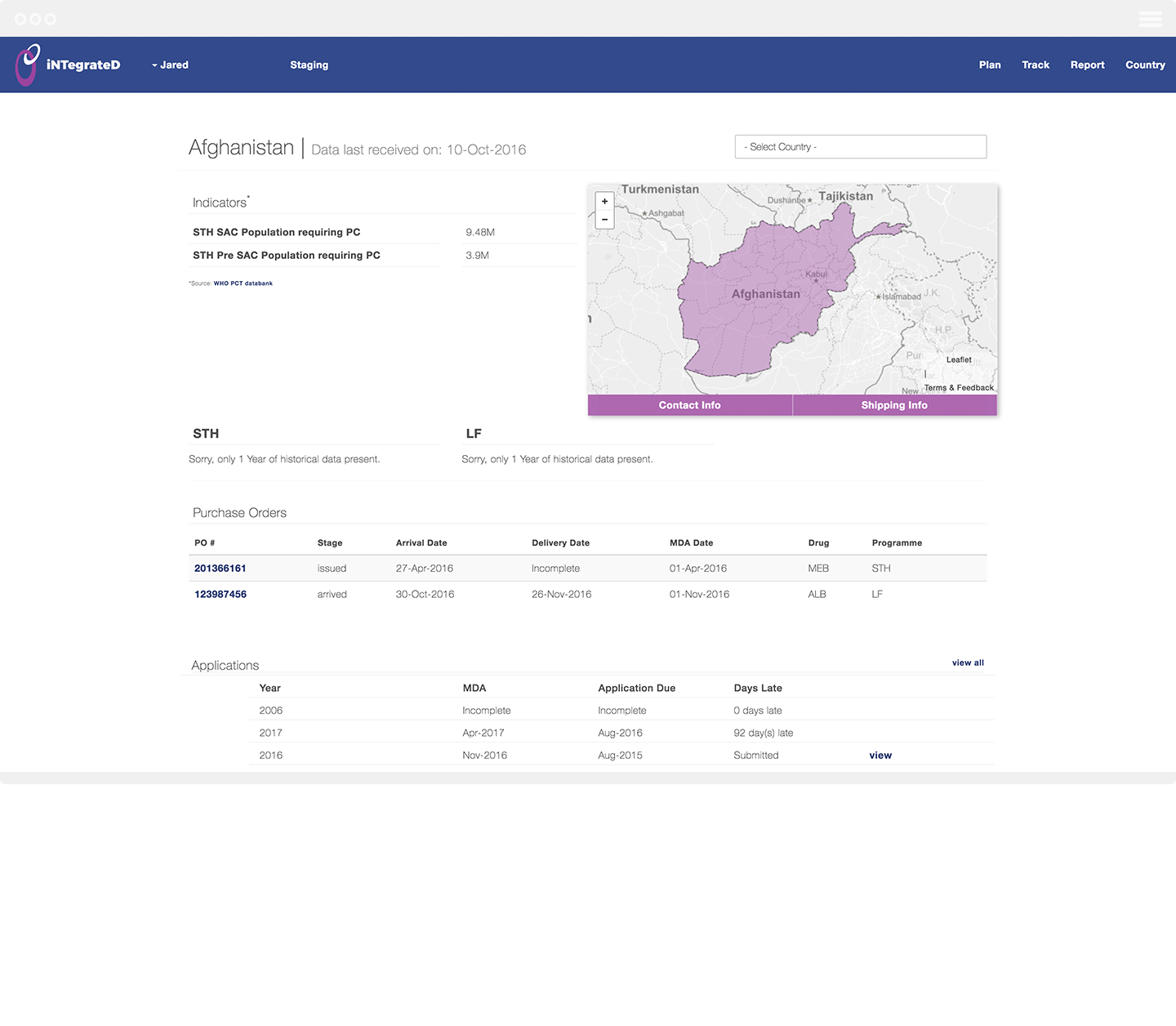Select the Country menu item

(1144, 65)
